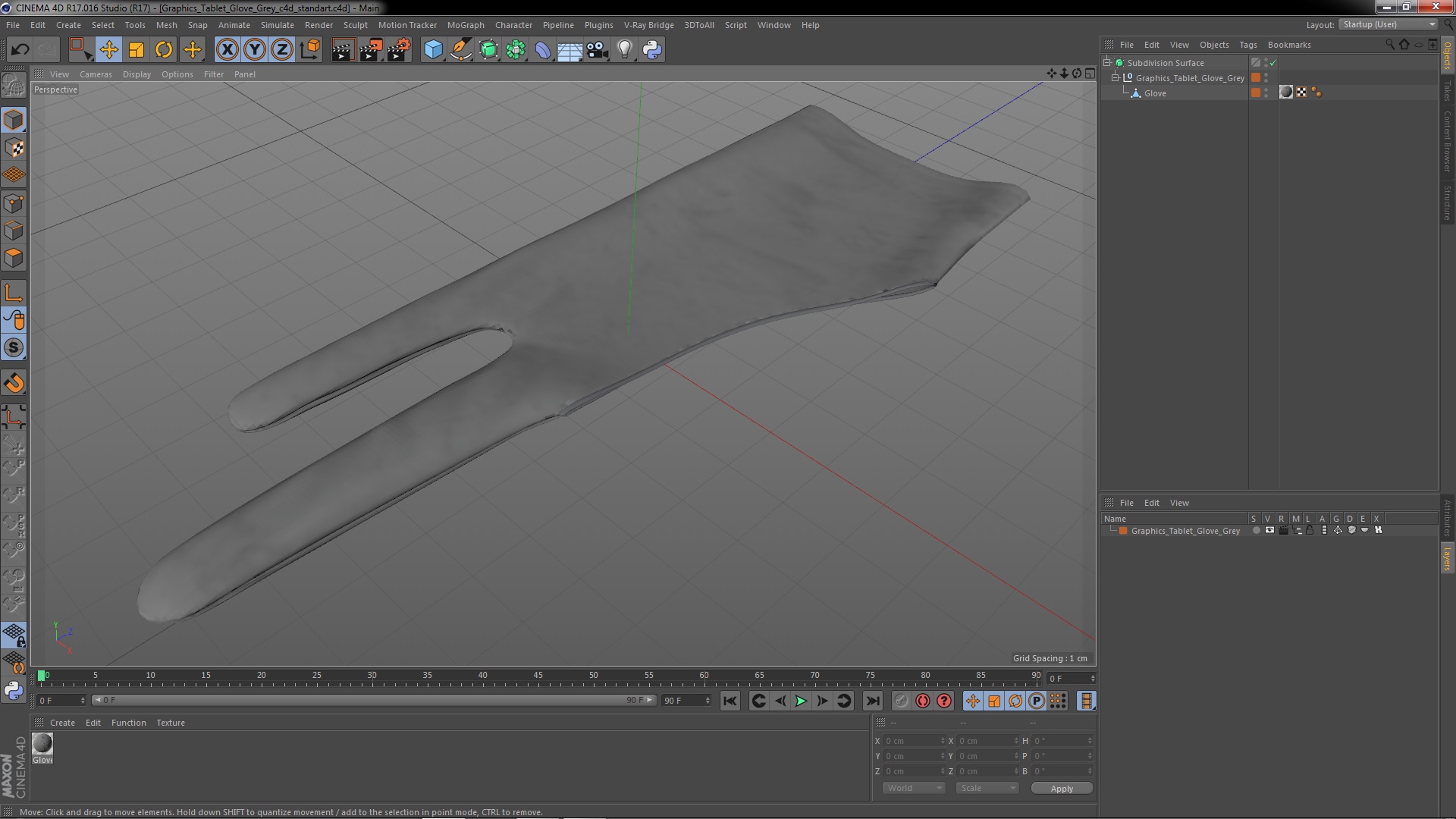Click the Undo arrow icon

coord(20,50)
